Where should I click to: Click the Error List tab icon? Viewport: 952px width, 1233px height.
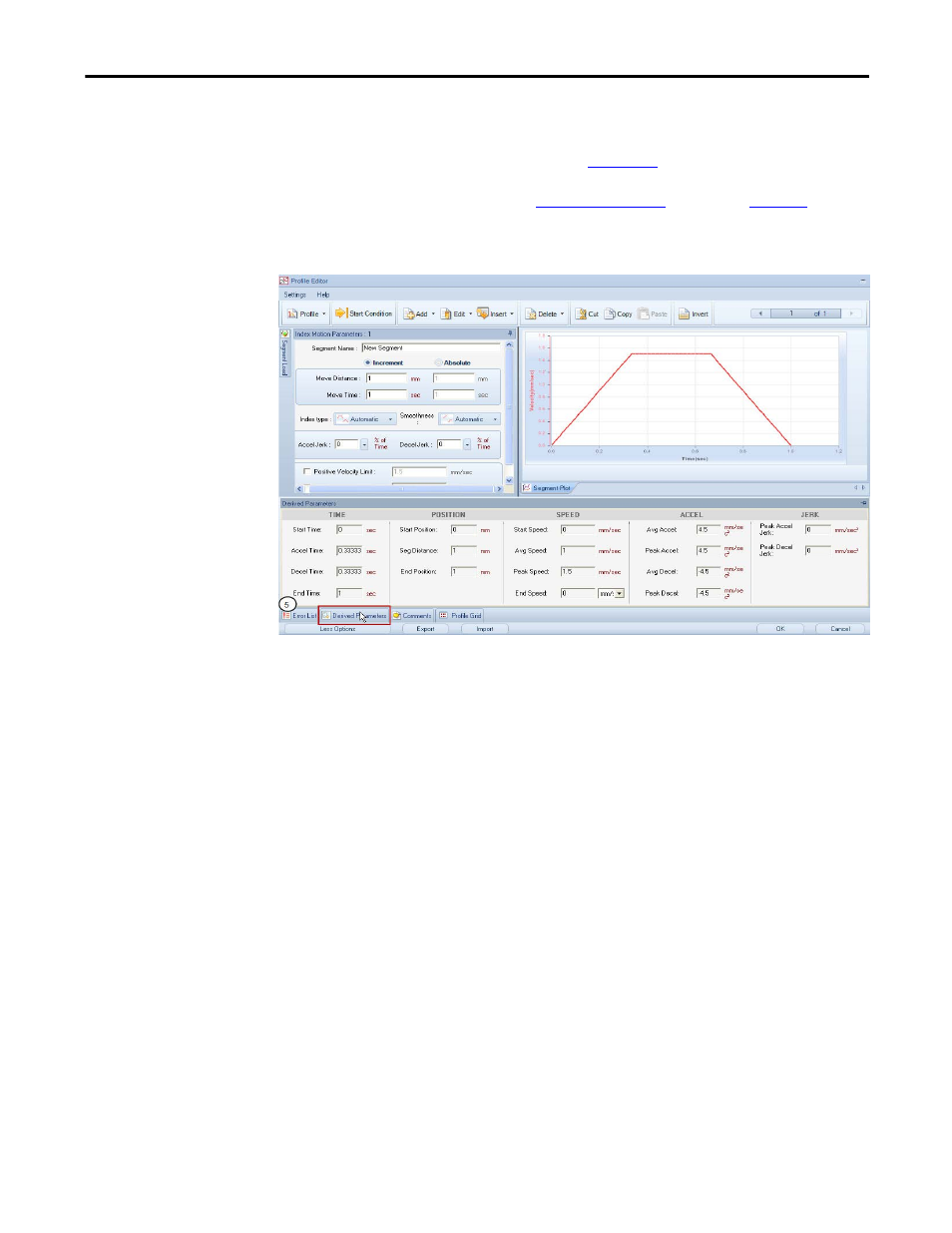pos(286,615)
